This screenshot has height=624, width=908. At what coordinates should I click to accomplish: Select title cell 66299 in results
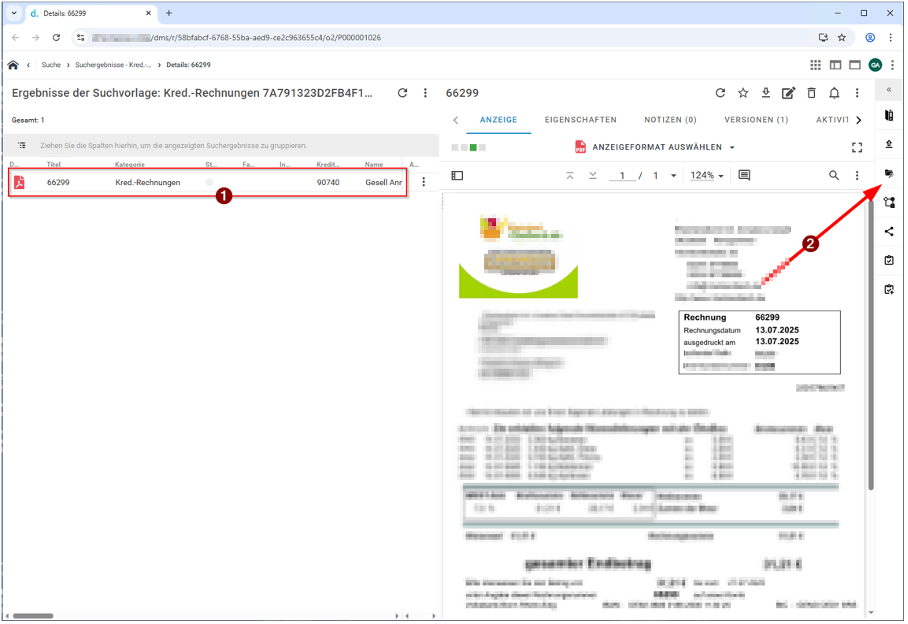(58, 182)
